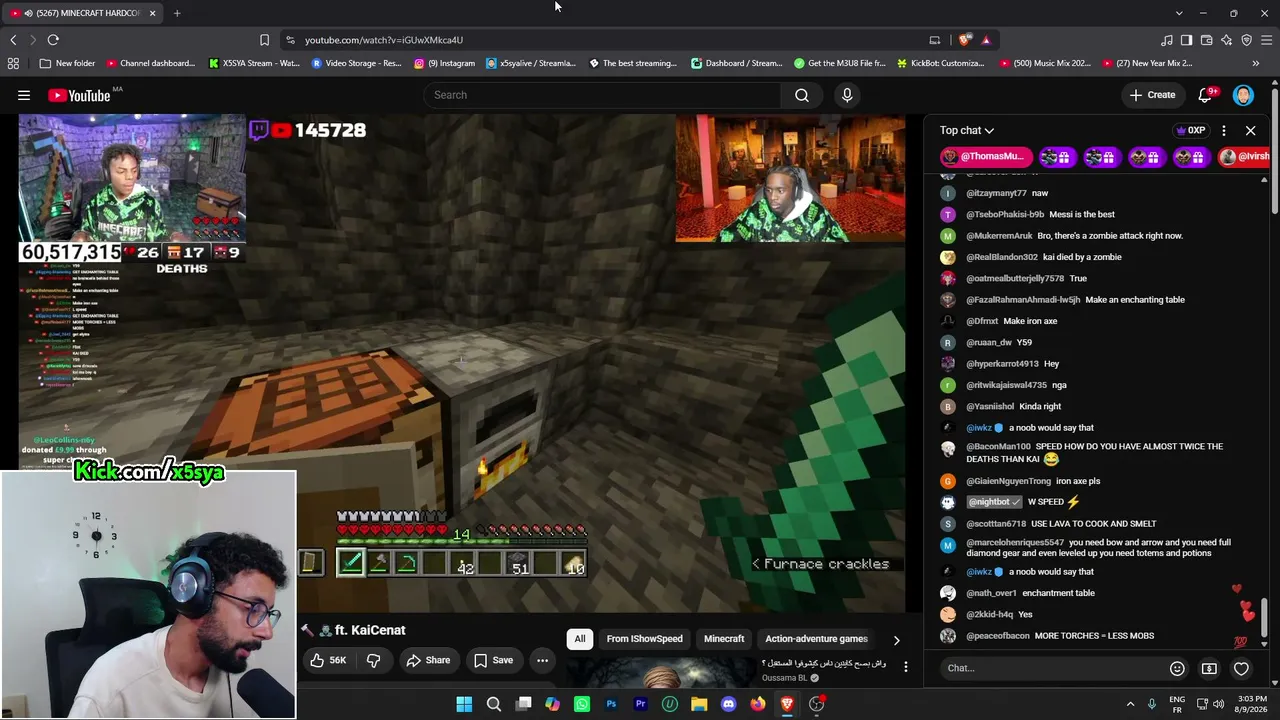The height and width of the screenshot is (720, 1280).
Task: Click the address bar URL
Action: point(384,40)
